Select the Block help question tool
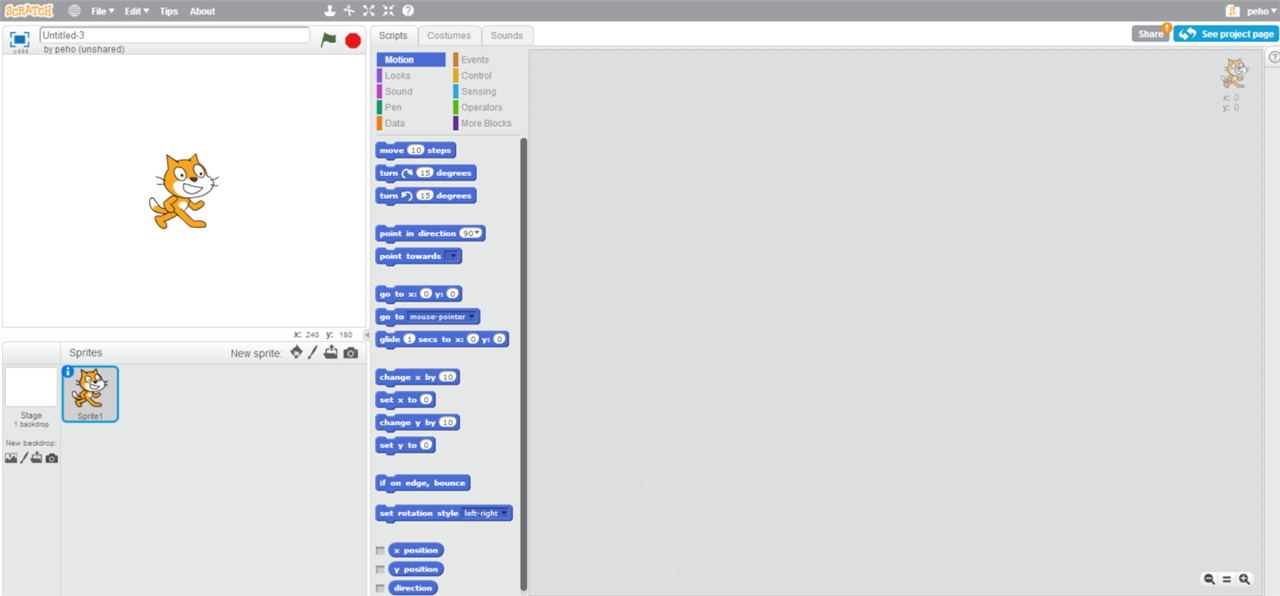 (408, 11)
